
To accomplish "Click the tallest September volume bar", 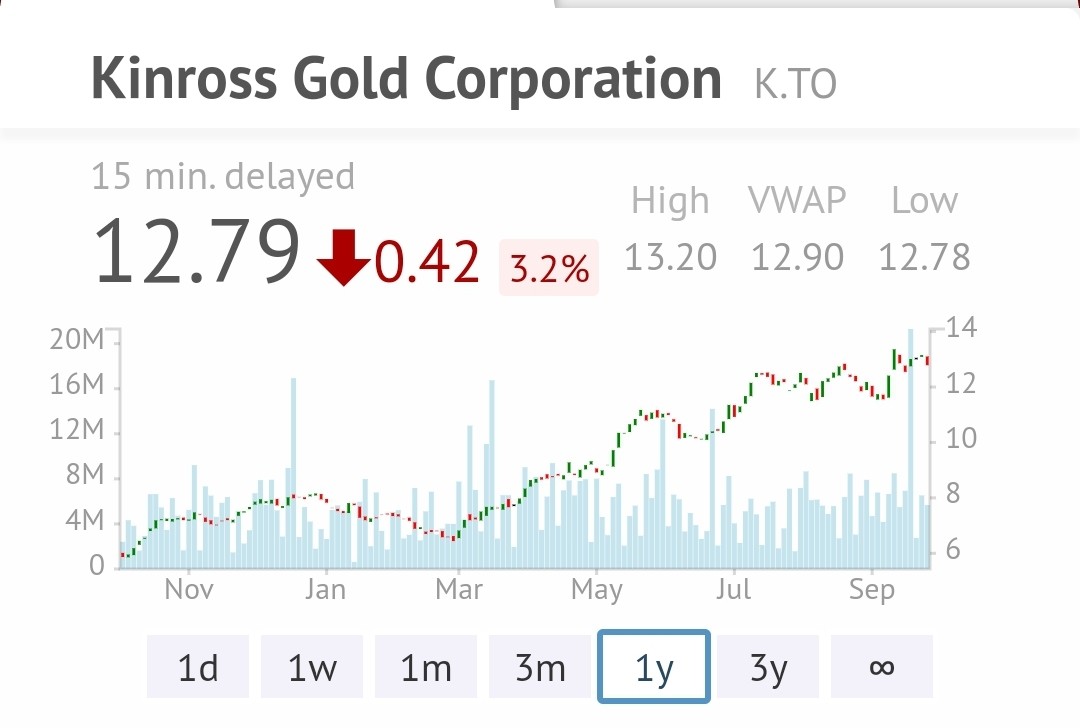I will [910, 450].
